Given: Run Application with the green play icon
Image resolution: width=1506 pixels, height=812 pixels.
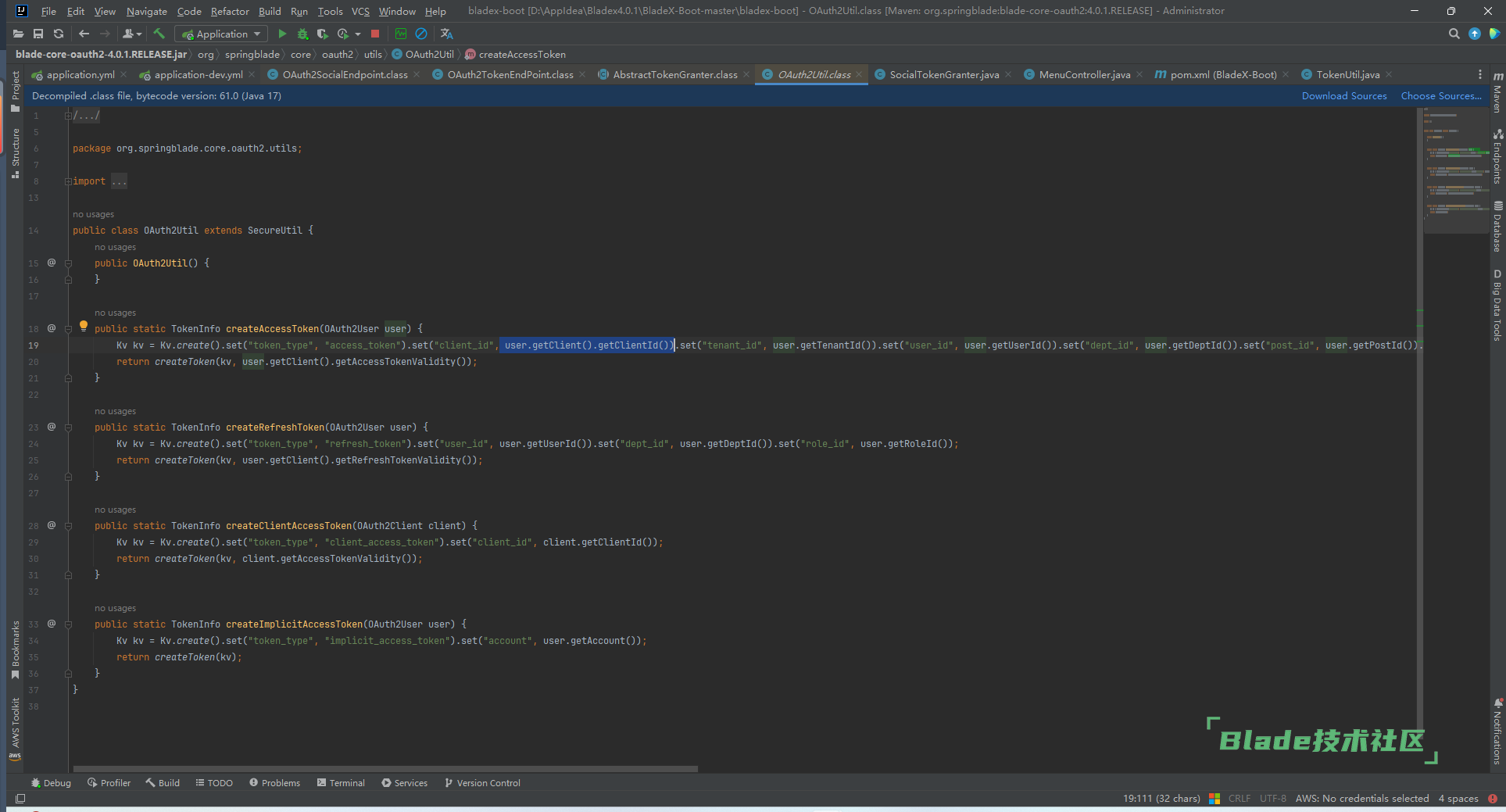Looking at the screenshot, I should [x=282, y=34].
